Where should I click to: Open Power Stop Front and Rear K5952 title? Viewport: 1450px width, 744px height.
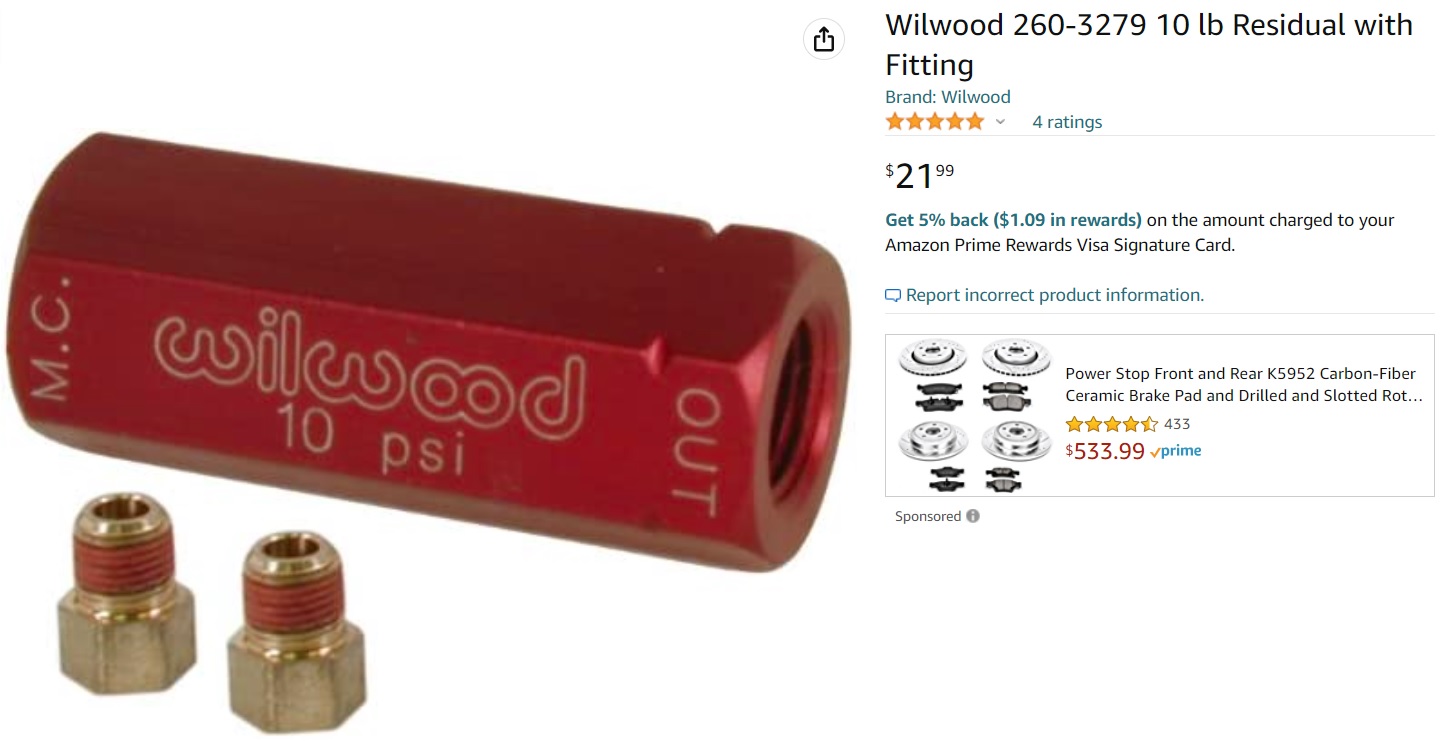[x=1241, y=385]
